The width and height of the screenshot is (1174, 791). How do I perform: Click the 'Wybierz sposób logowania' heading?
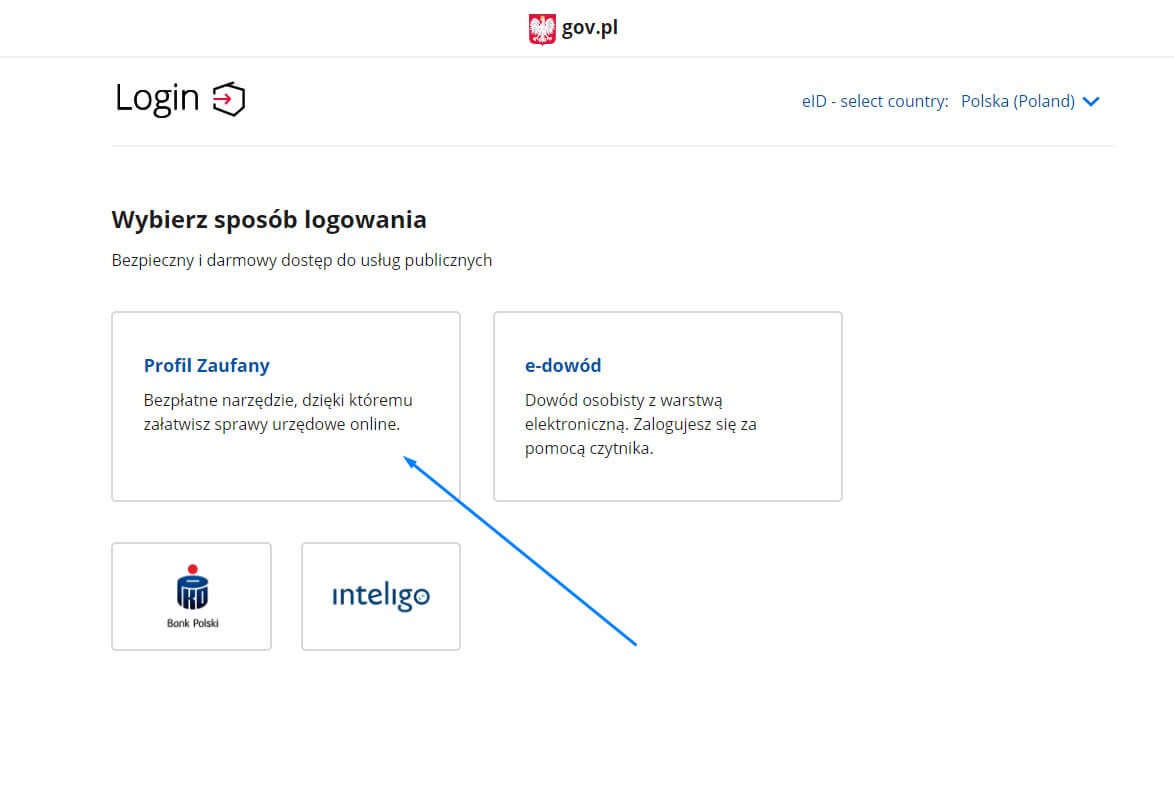coord(269,219)
